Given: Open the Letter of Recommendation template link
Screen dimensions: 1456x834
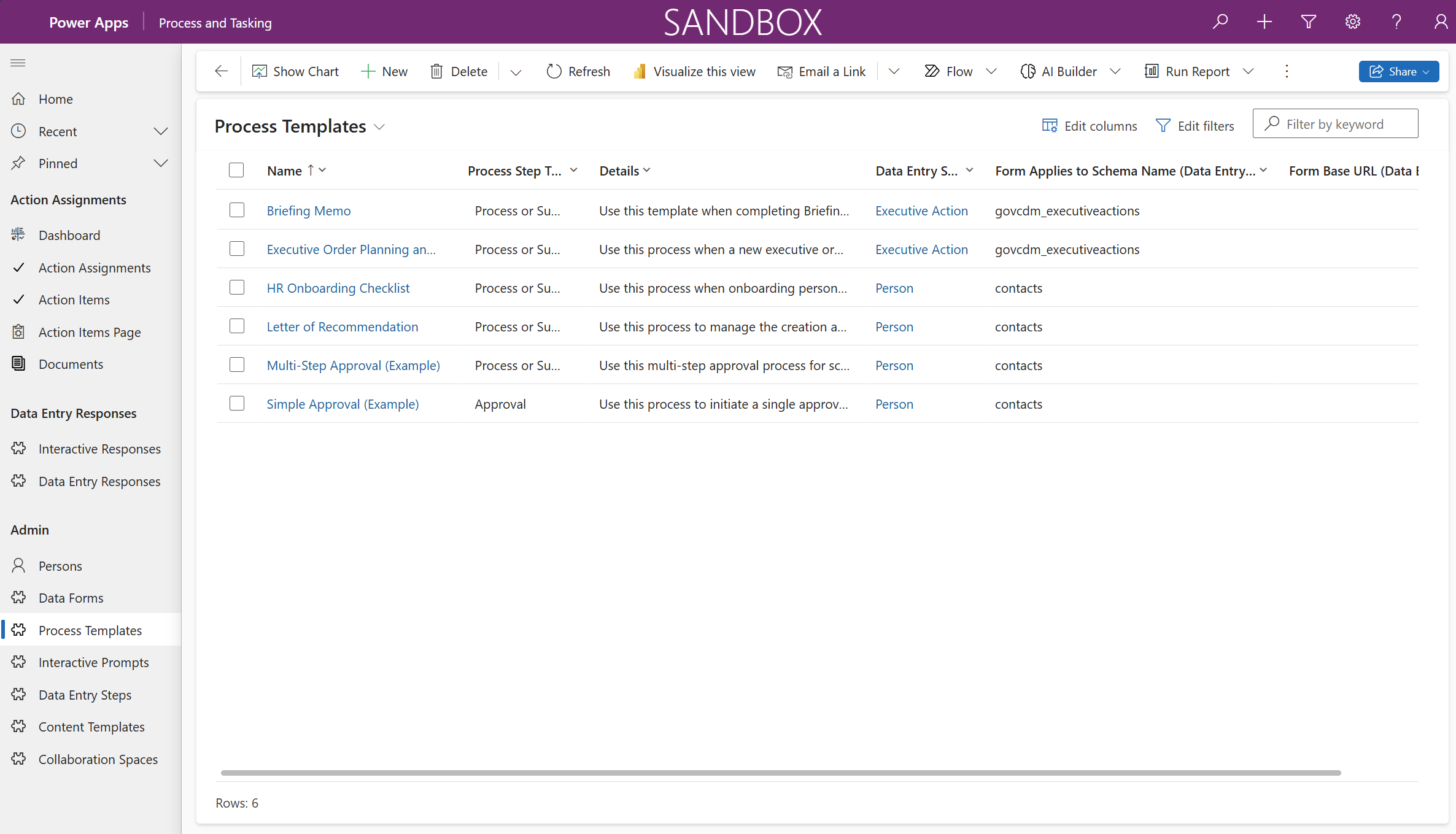Looking at the screenshot, I should [x=342, y=326].
